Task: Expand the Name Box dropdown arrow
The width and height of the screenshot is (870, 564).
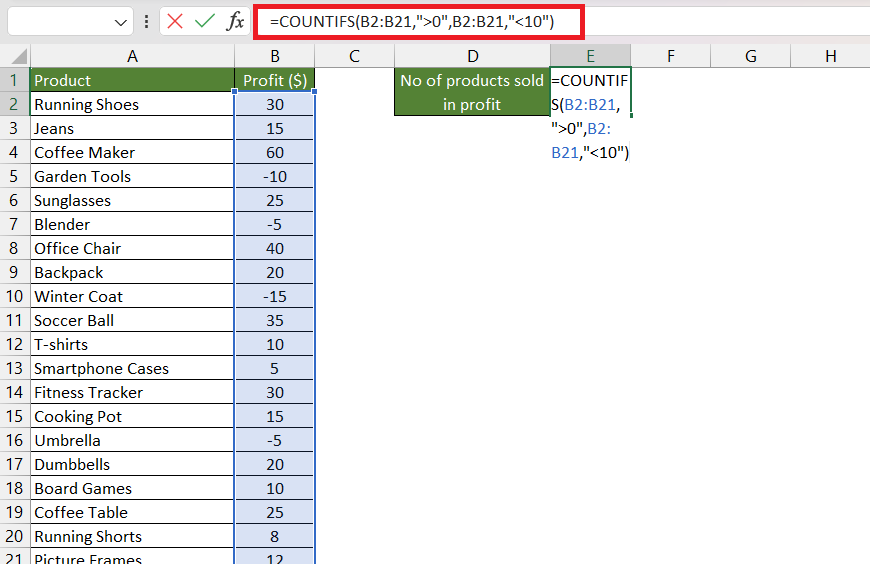Action: 120,23
